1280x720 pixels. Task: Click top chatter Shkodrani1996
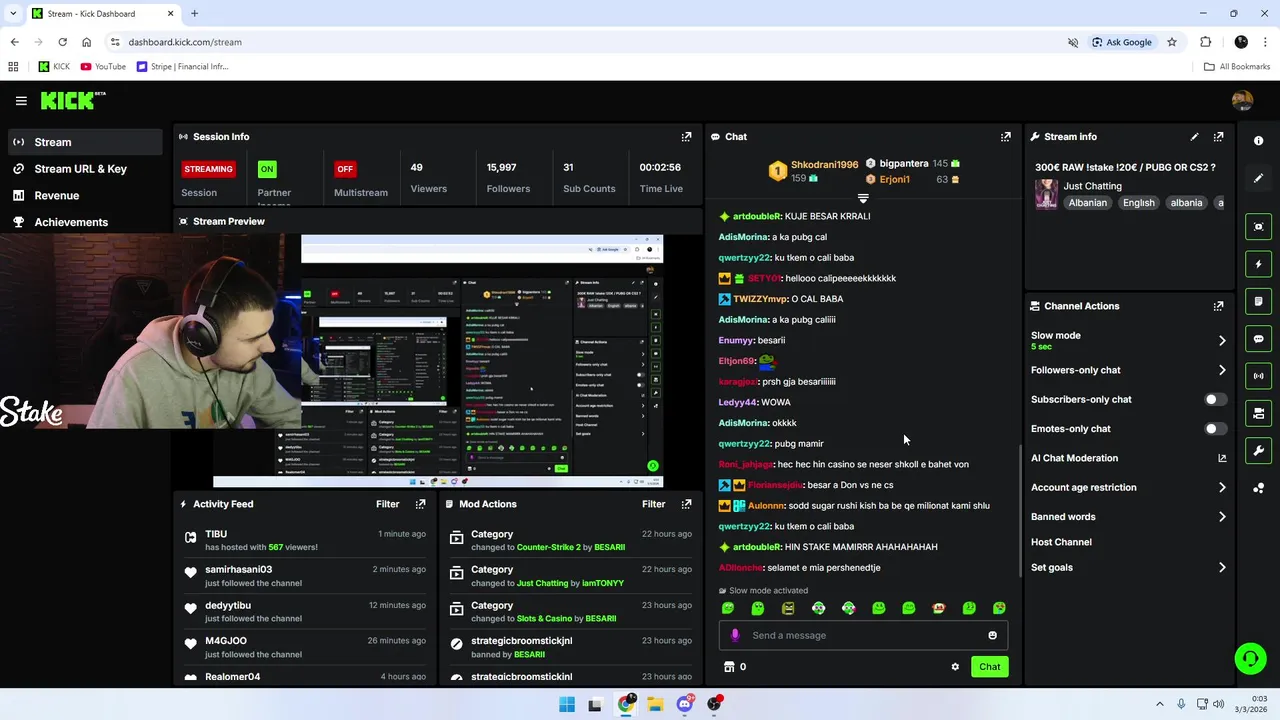coord(824,165)
